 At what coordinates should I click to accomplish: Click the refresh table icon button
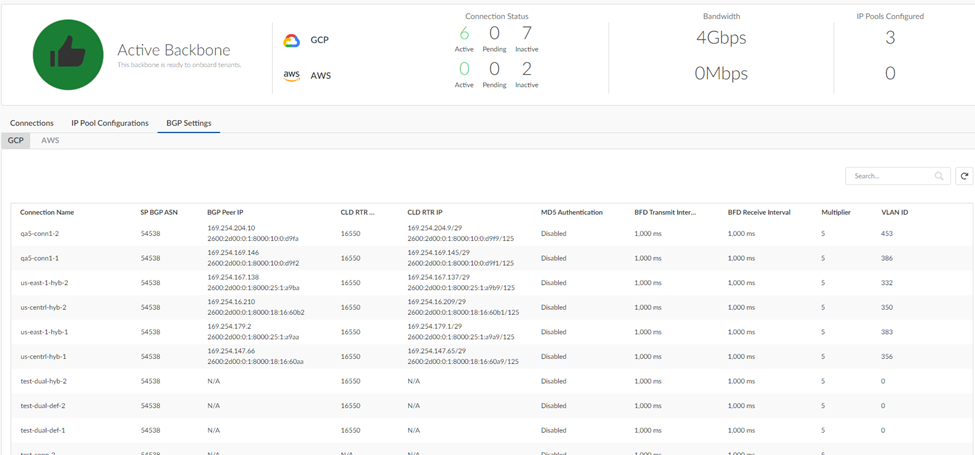click(x=964, y=176)
